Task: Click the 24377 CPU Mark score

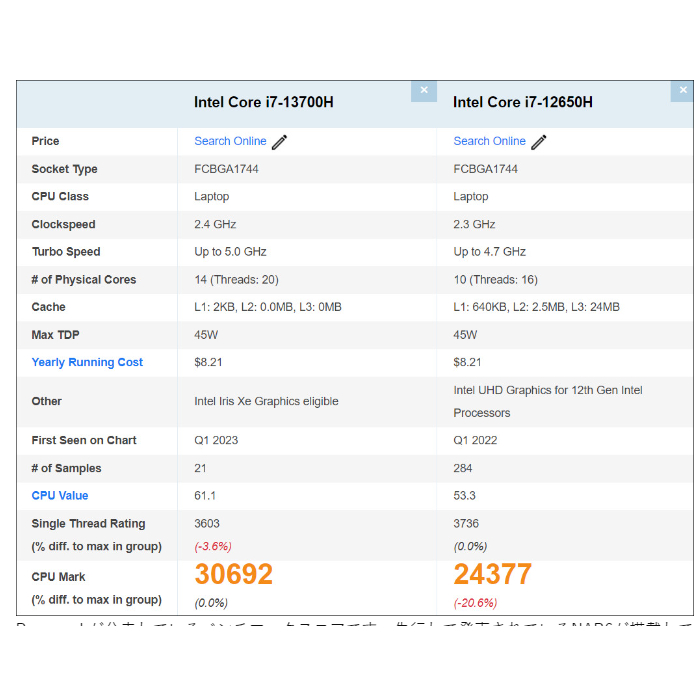Action: click(492, 574)
